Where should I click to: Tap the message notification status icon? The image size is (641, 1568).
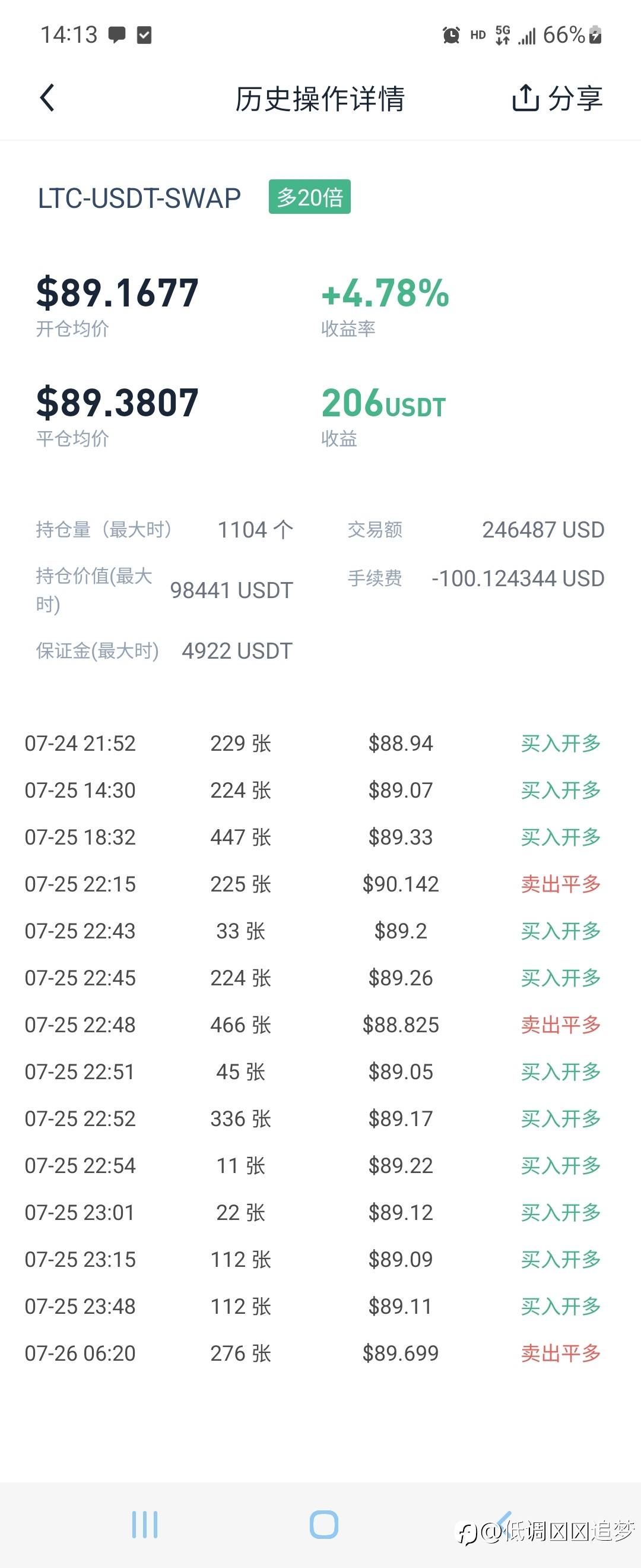[117, 34]
